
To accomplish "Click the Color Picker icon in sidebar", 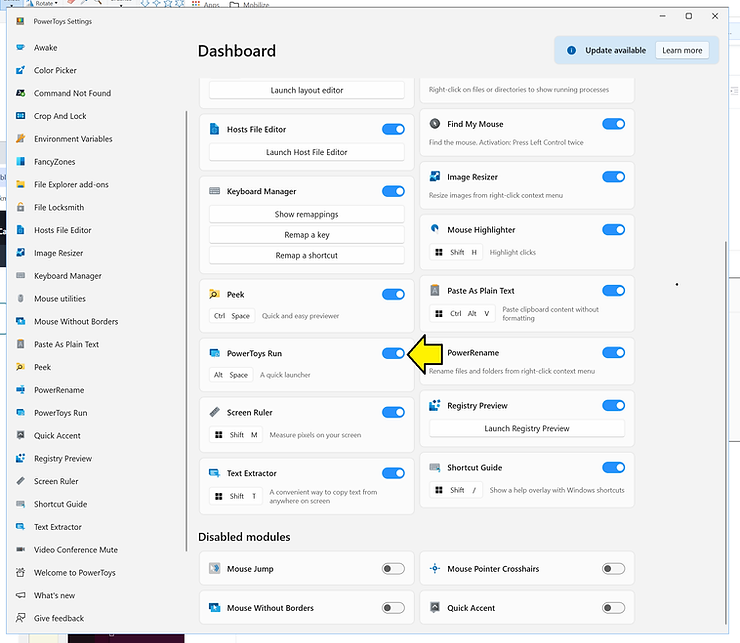I will [x=21, y=71].
